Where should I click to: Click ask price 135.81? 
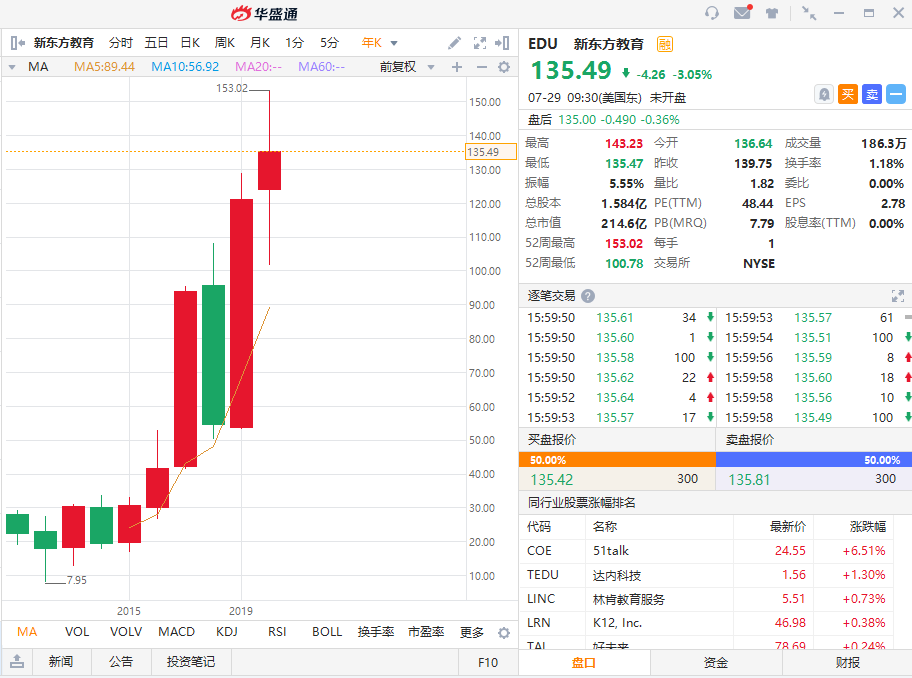pyautogui.click(x=749, y=480)
